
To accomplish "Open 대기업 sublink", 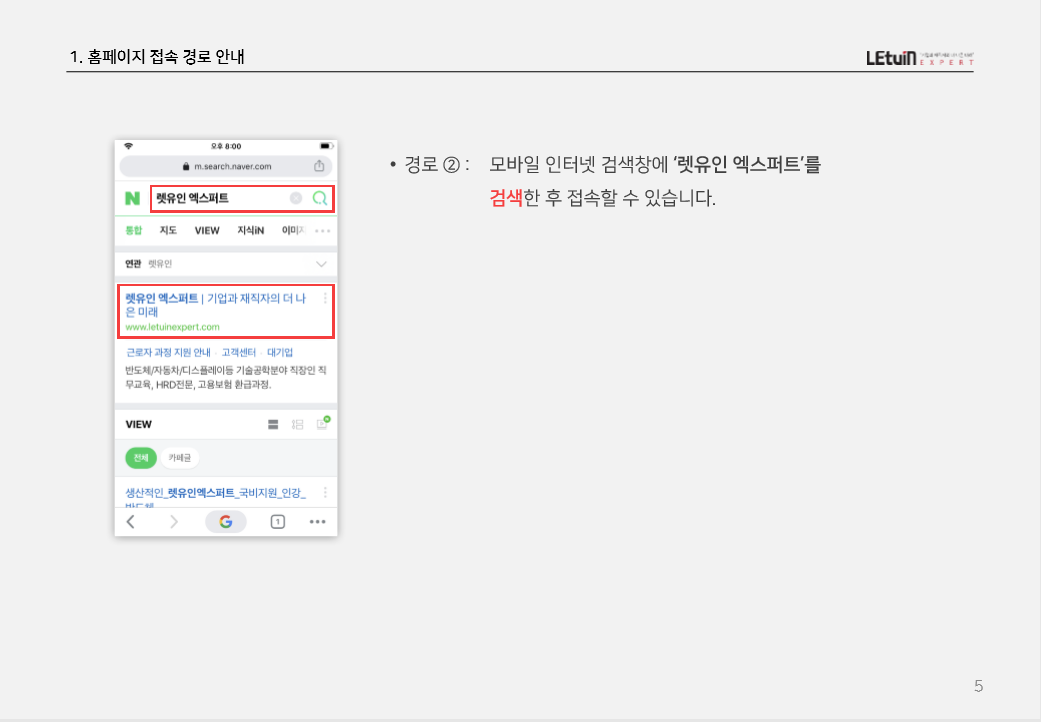I will [280, 352].
